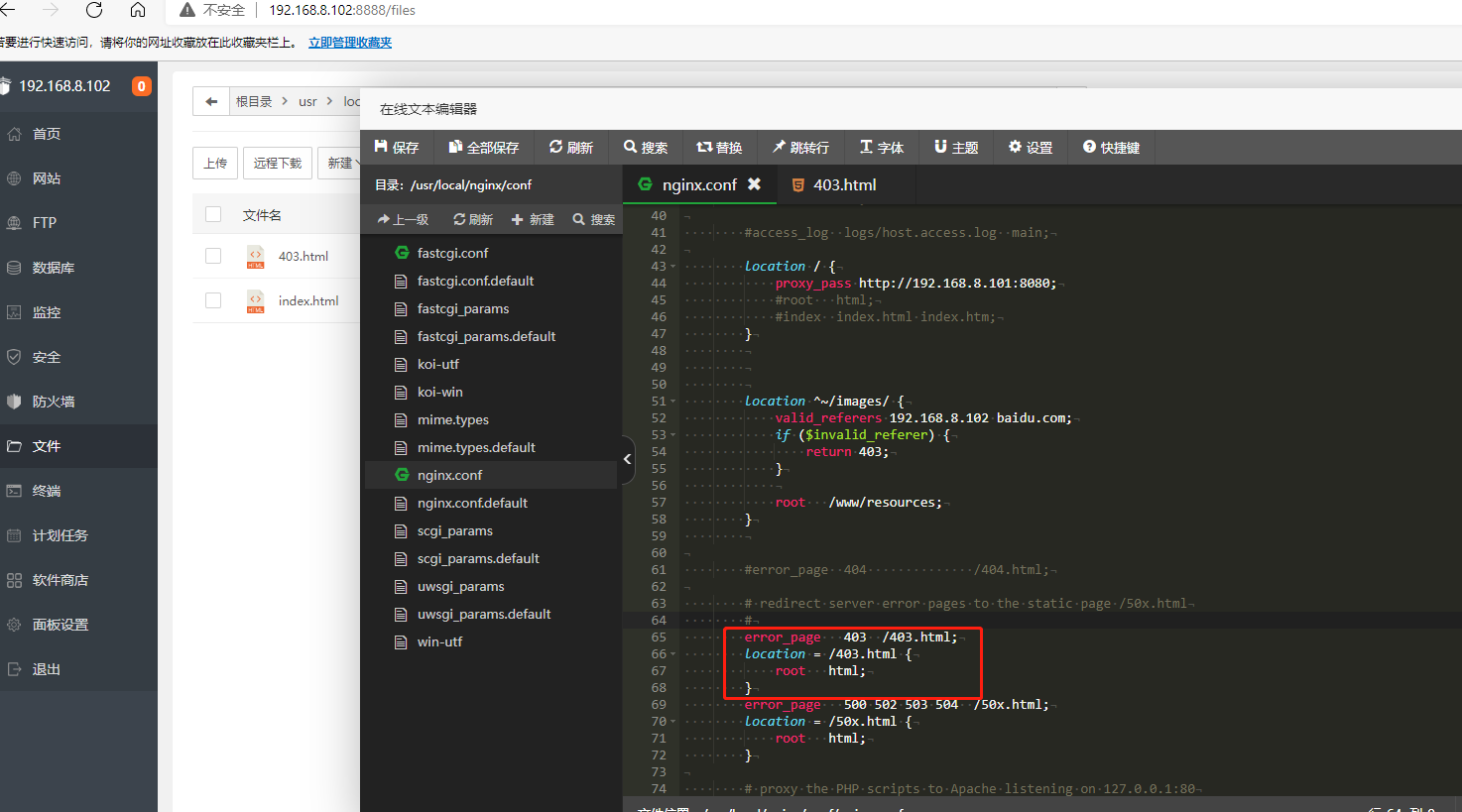Open the Font (字体) settings
Screen dimensions: 1462x812
[882, 148]
